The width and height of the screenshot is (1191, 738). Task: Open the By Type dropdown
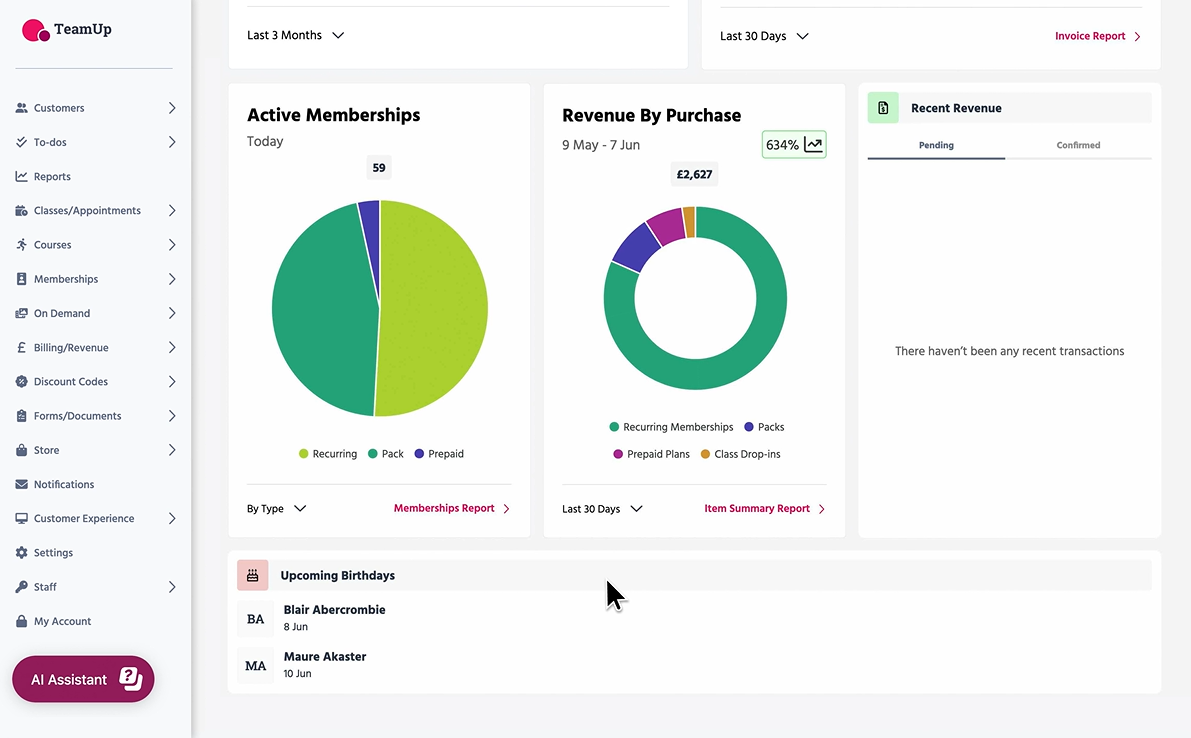pyautogui.click(x=276, y=509)
